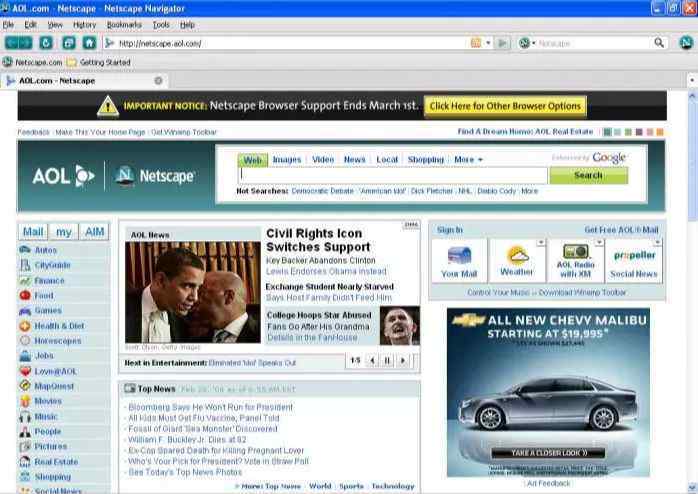
Task: Open the History menu
Action: click(x=85, y=25)
